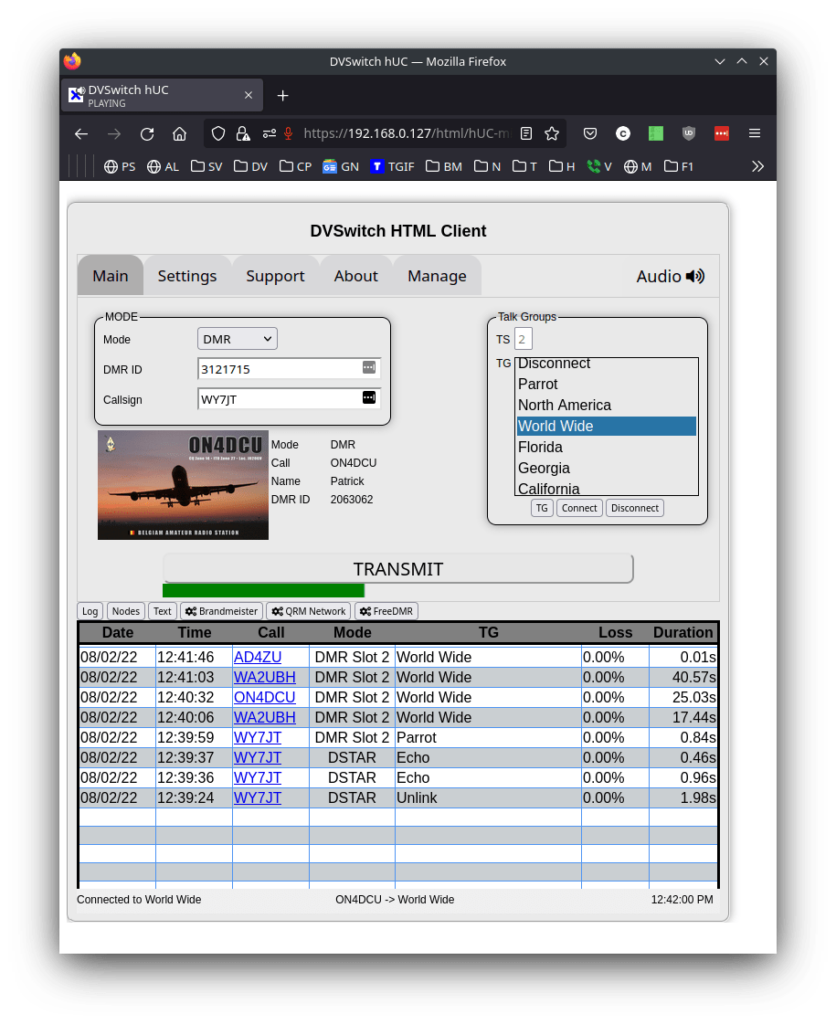Switch to the Main tab
The width and height of the screenshot is (836, 1024).
click(110, 276)
